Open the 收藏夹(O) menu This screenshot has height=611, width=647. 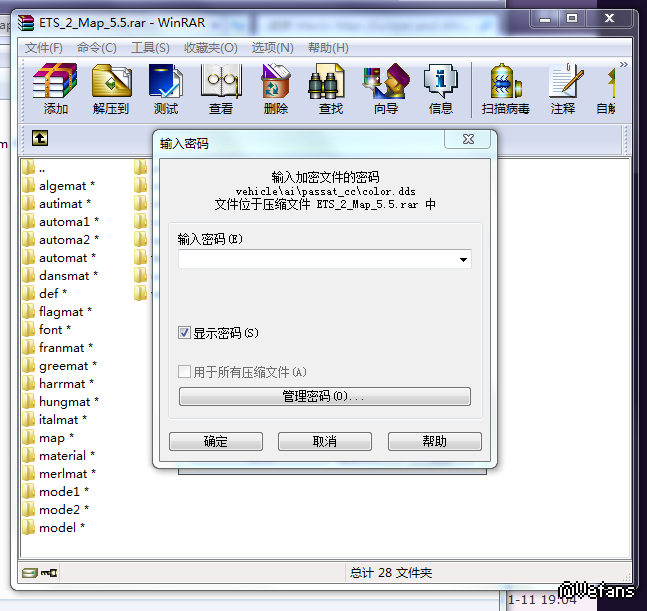(210, 48)
